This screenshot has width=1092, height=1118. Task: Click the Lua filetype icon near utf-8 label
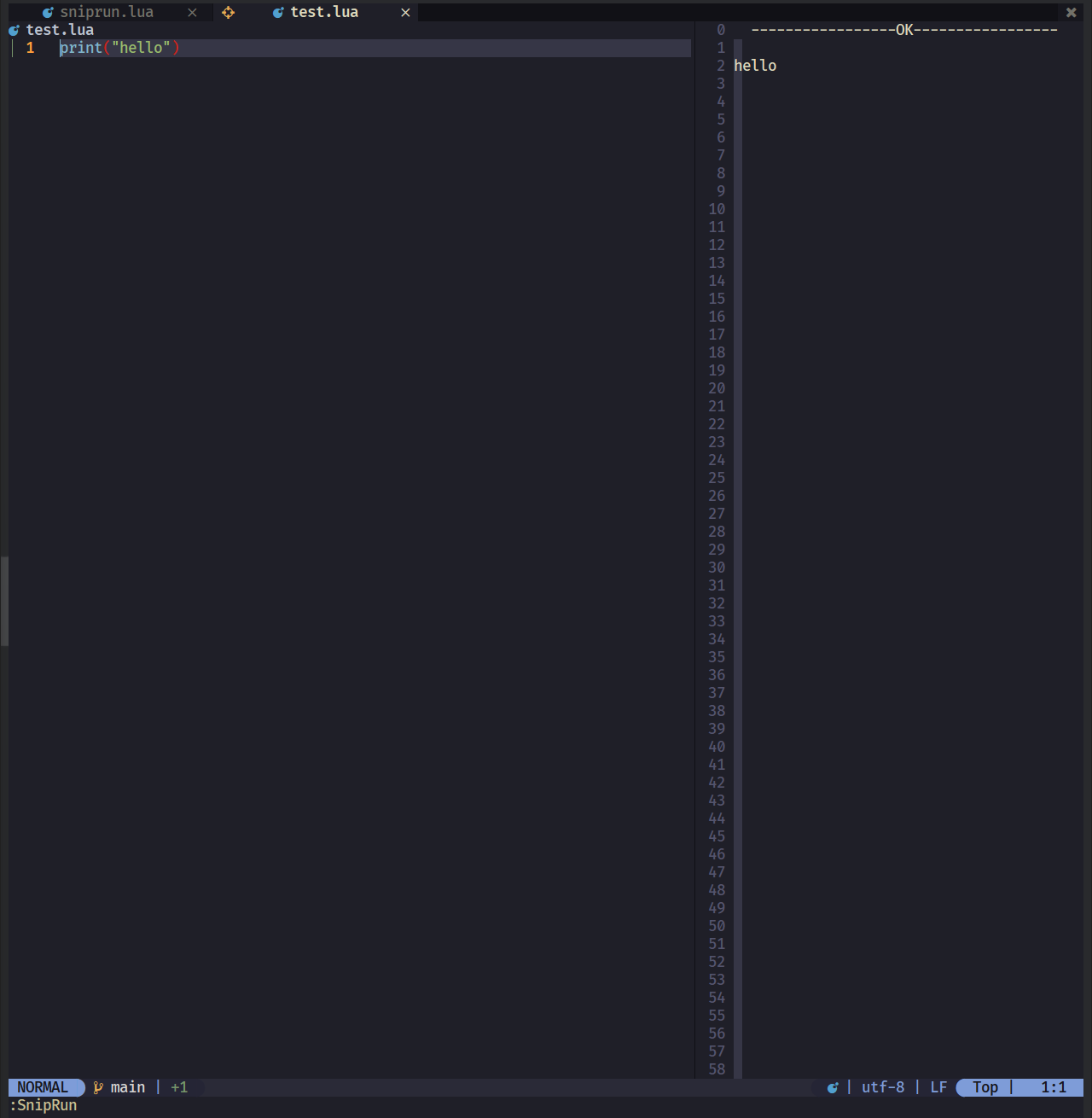tap(833, 1086)
